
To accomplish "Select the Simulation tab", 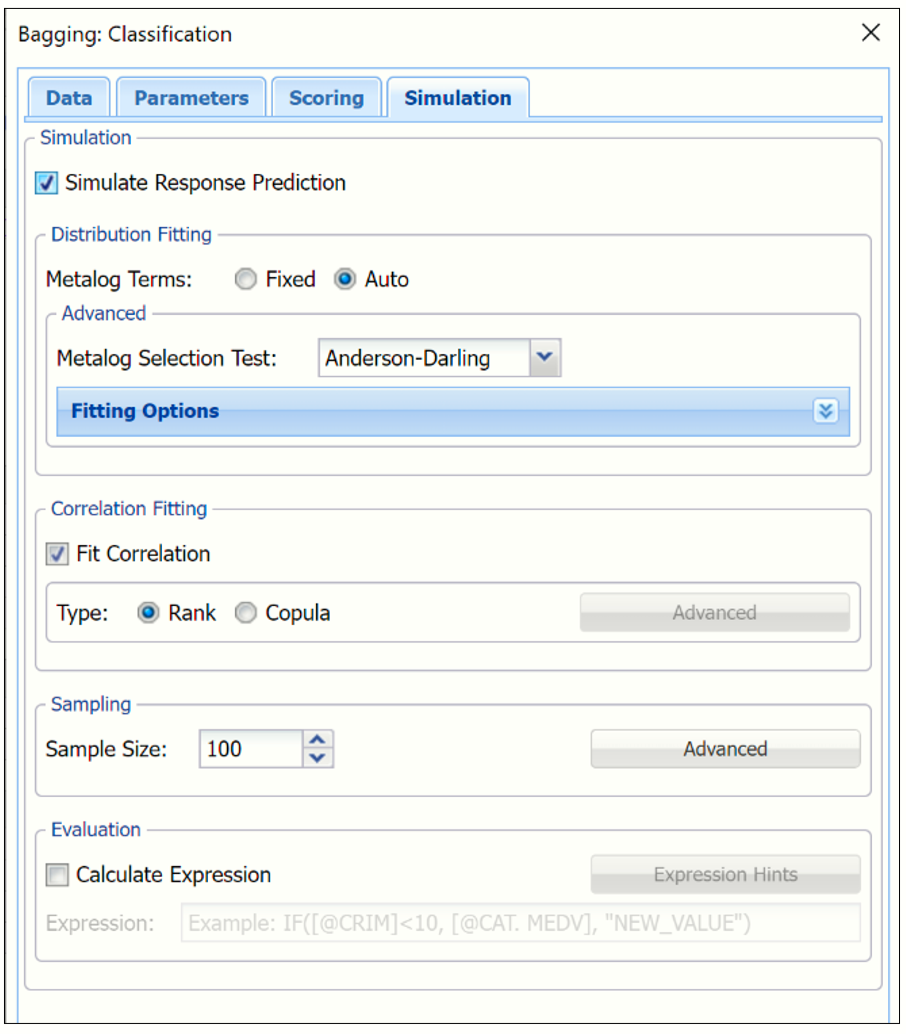I will click(457, 98).
